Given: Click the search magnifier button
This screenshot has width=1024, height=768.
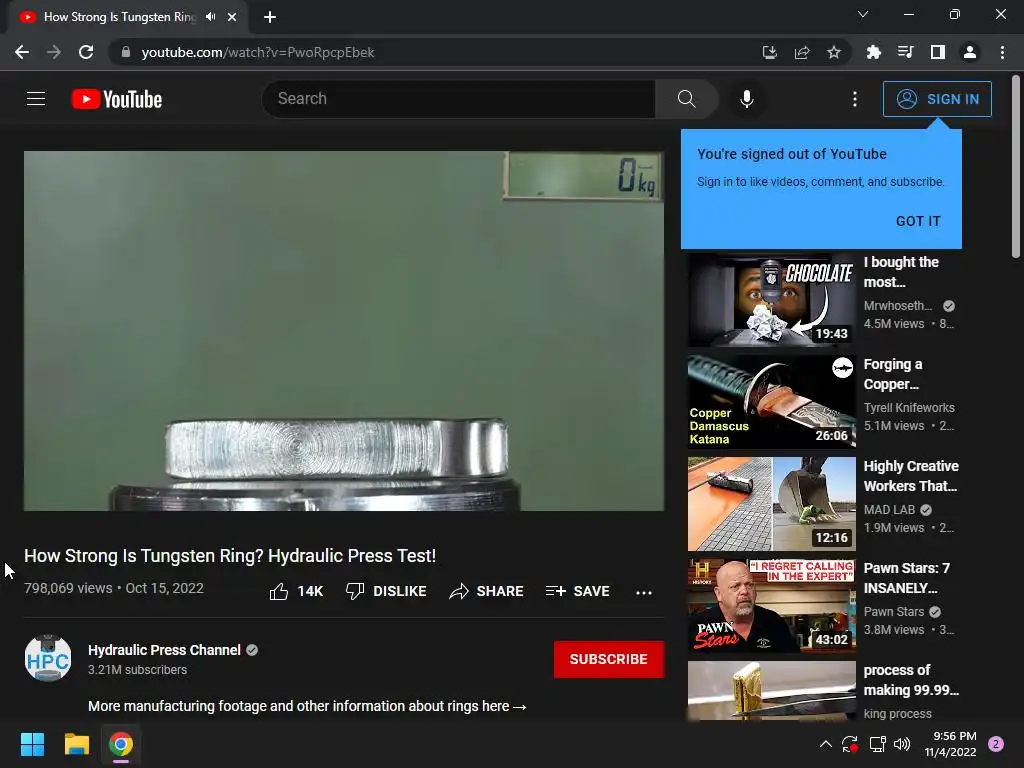Looking at the screenshot, I should tap(686, 99).
